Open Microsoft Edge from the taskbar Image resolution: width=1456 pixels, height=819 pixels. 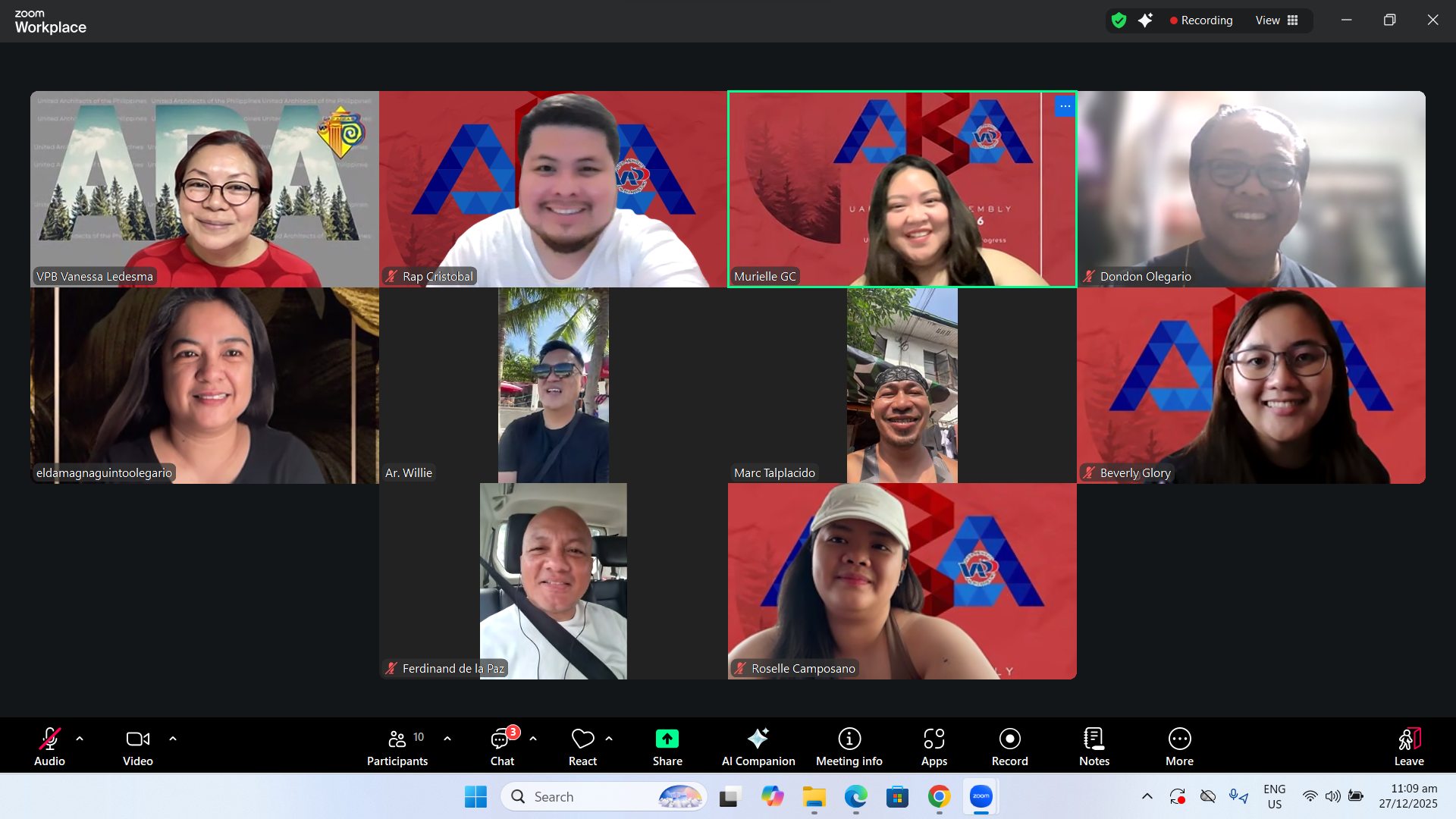click(855, 797)
